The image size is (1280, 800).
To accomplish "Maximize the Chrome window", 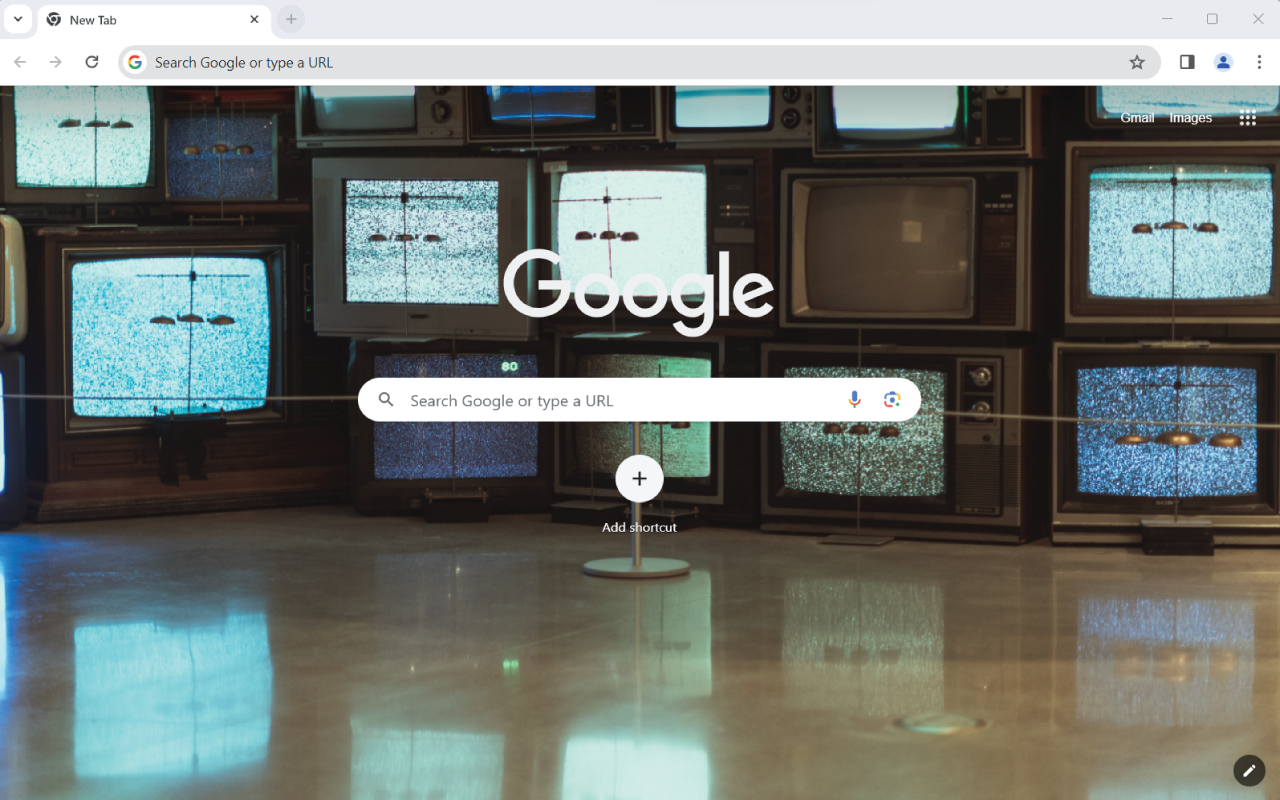I will pyautogui.click(x=1212, y=19).
